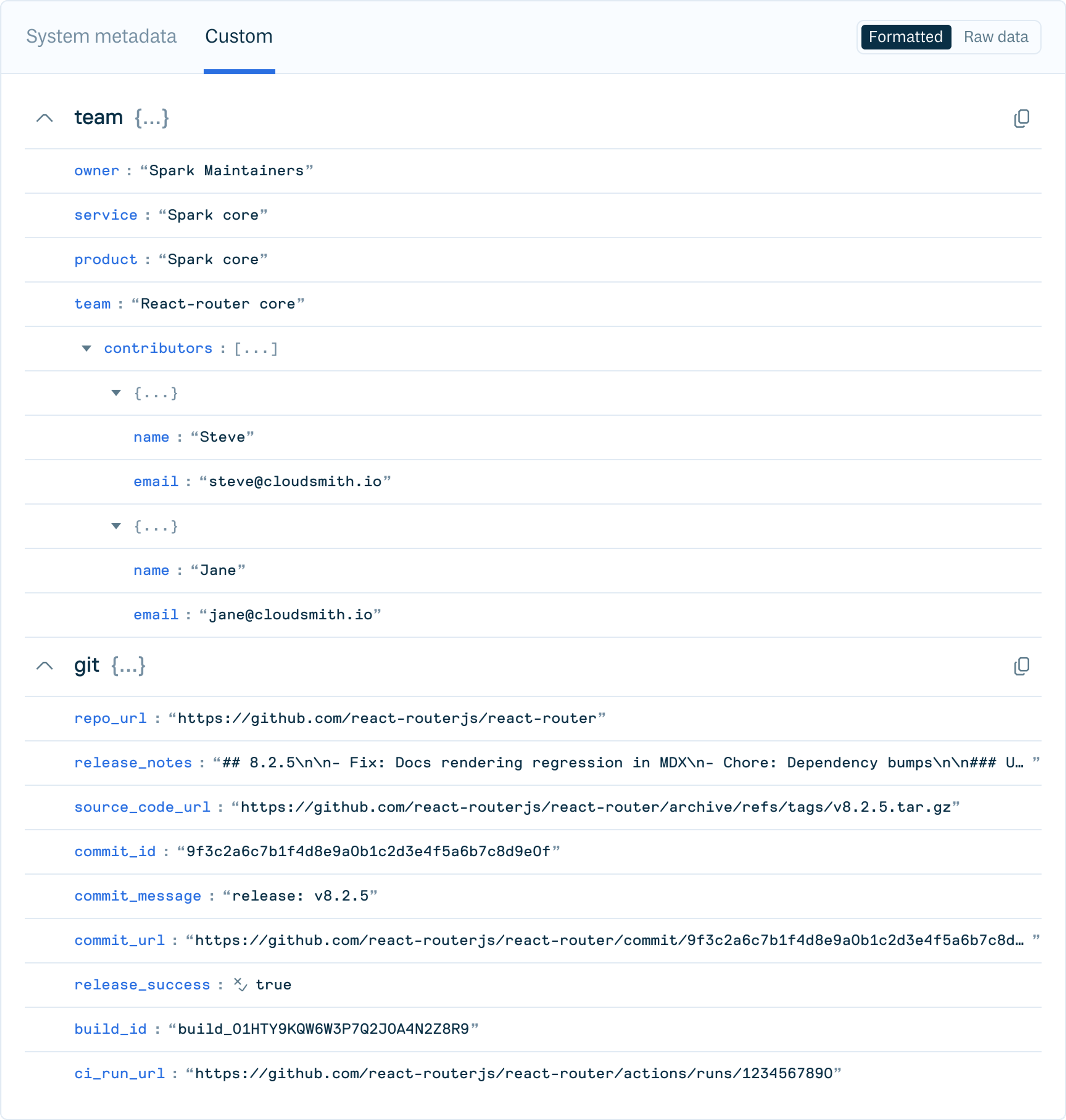Click the commit_id hash value

pyautogui.click(x=368, y=851)
